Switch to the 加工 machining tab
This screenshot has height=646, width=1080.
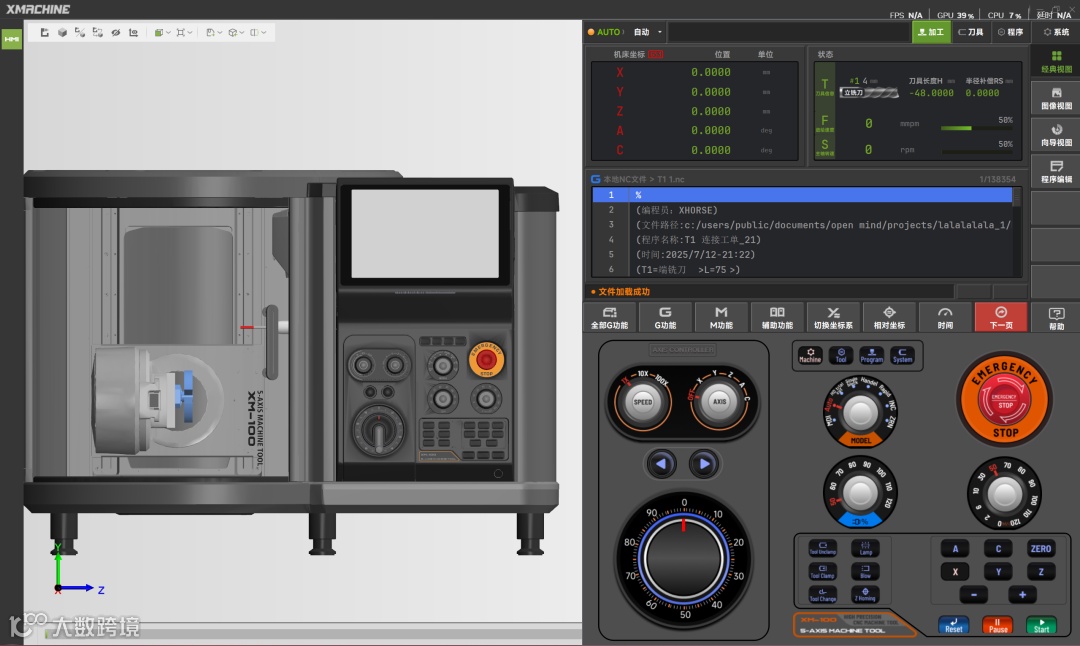tap(931, 32)
